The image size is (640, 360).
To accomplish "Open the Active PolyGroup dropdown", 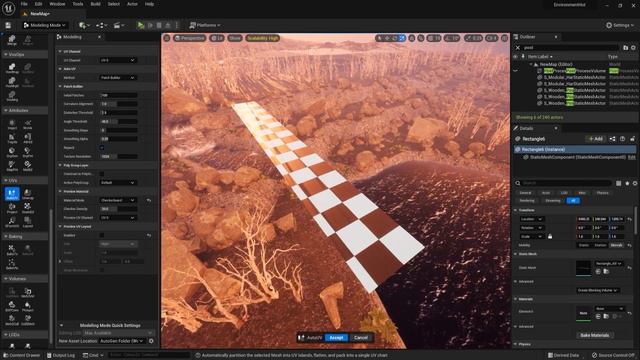I will tap(118, 182).
